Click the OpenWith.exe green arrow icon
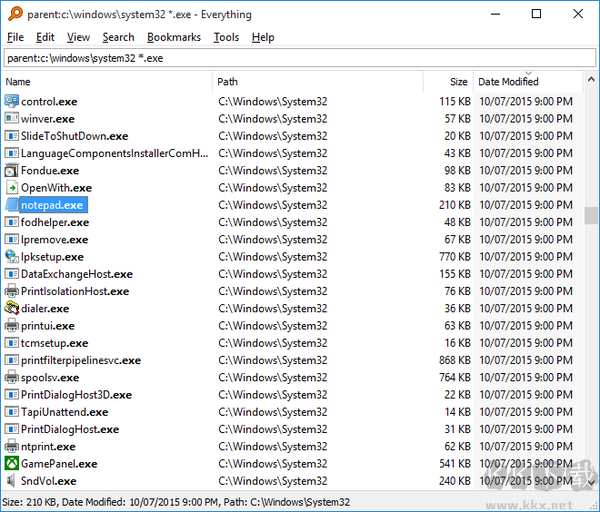 [x=11, y=188]
